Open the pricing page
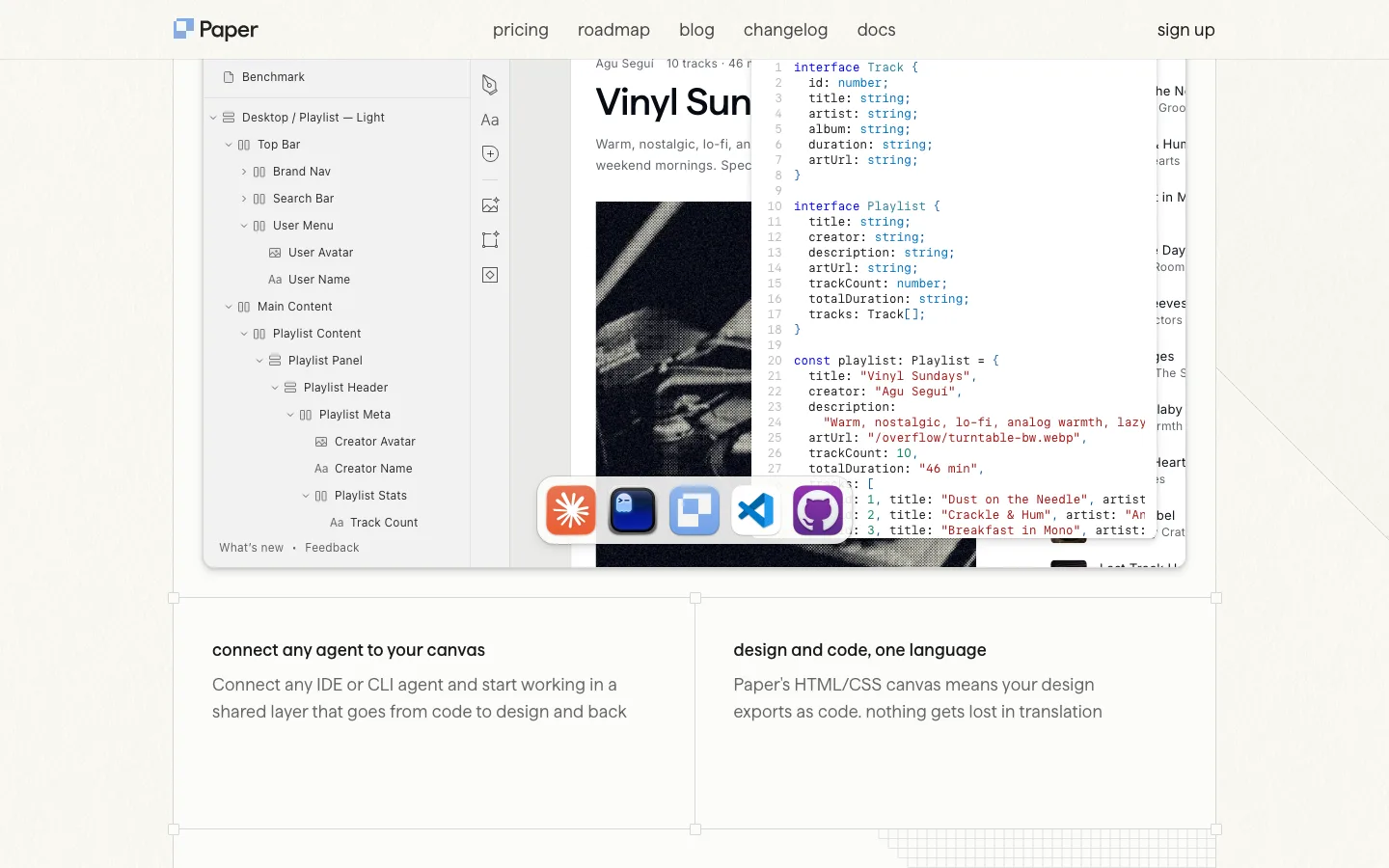 click(521, 30)
